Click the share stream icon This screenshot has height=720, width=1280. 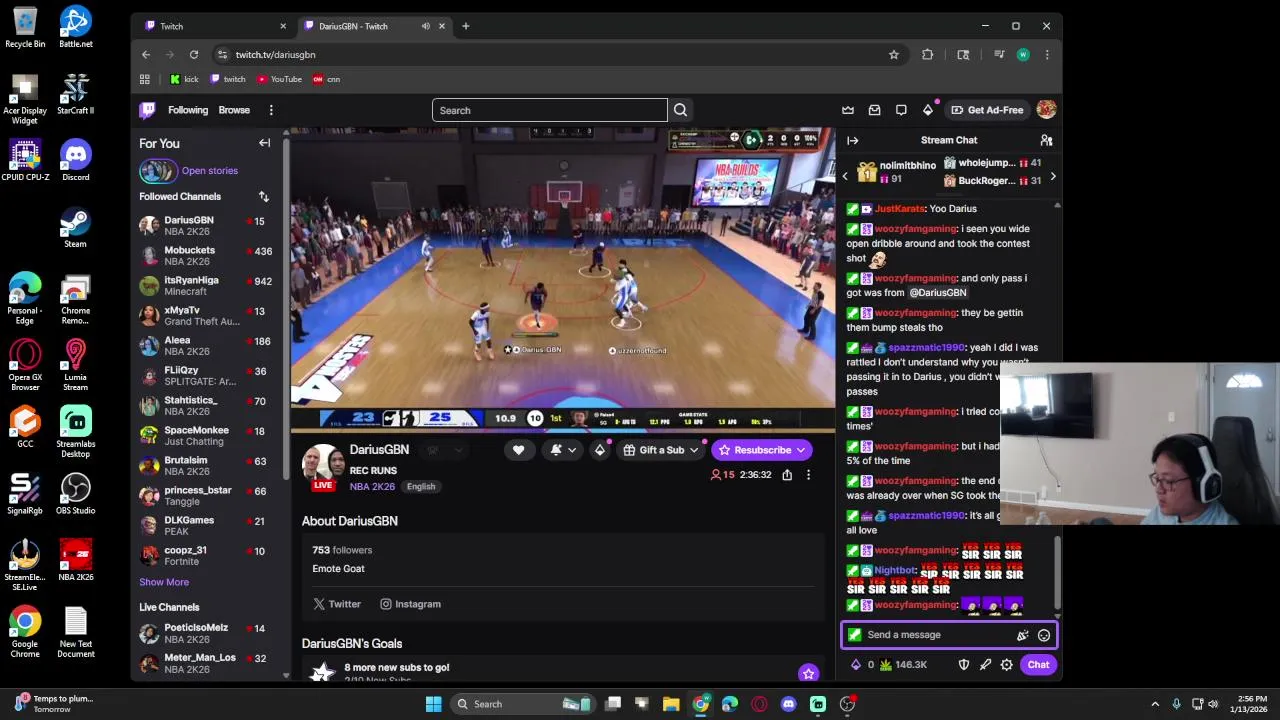787,475
